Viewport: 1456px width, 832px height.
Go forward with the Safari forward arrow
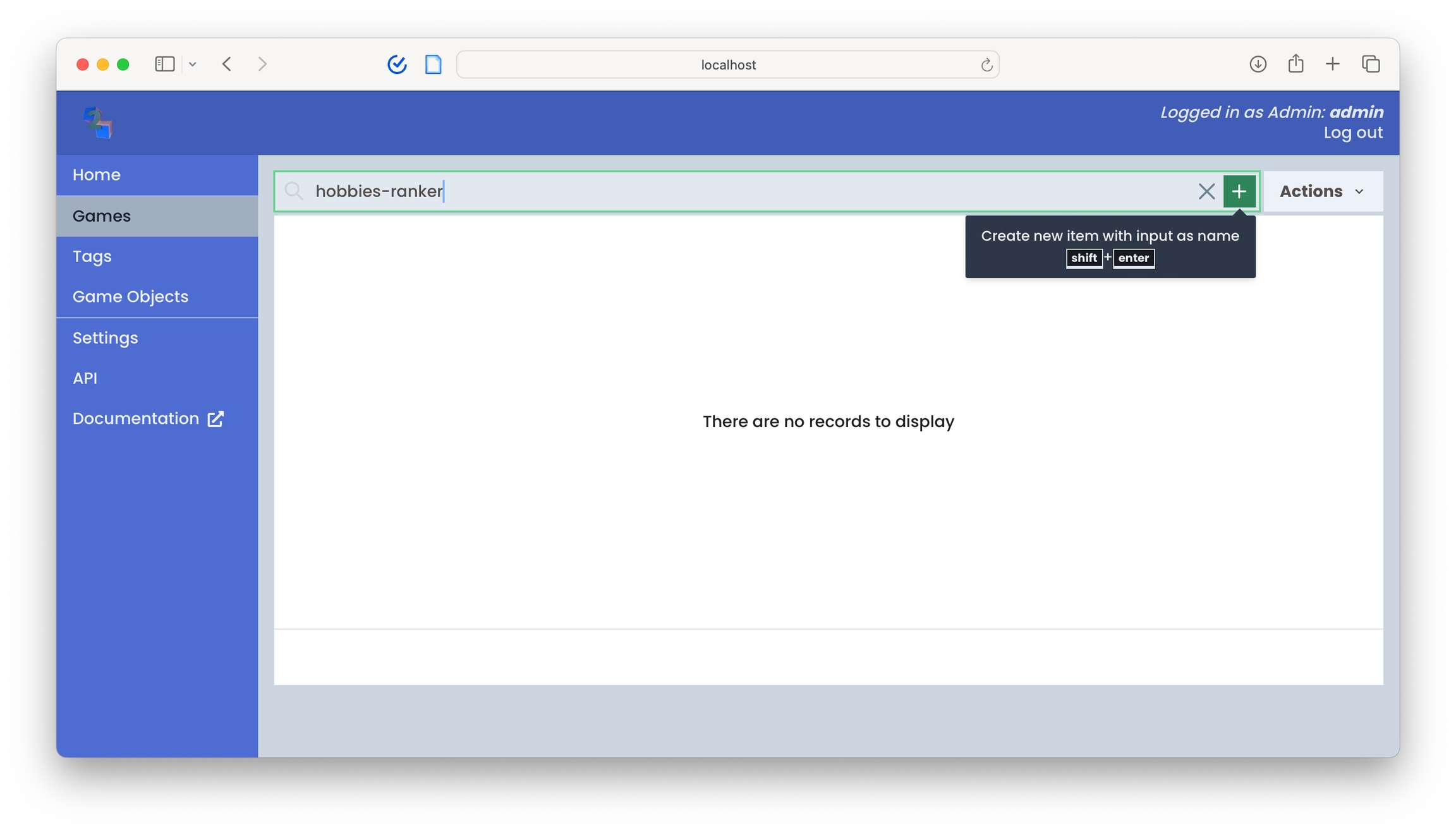(262, 64)
